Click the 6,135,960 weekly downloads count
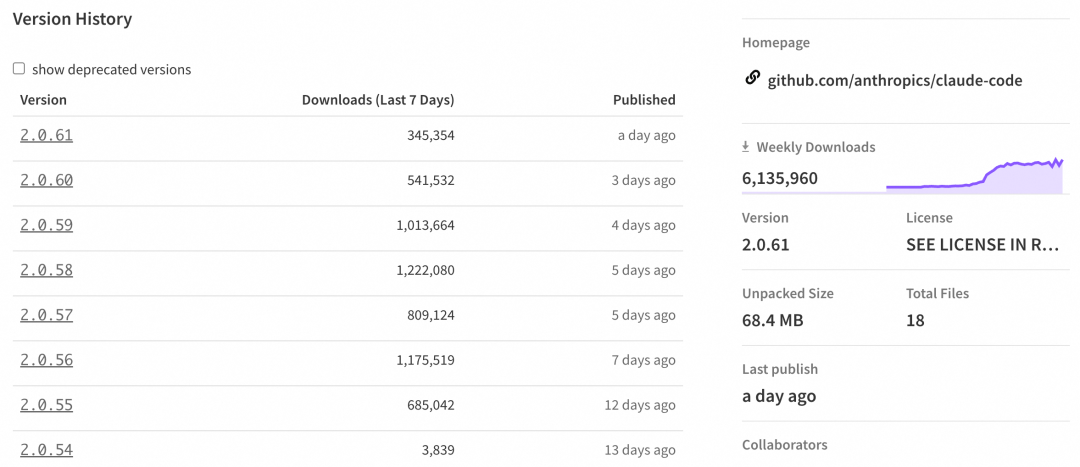 click(780, 179)
